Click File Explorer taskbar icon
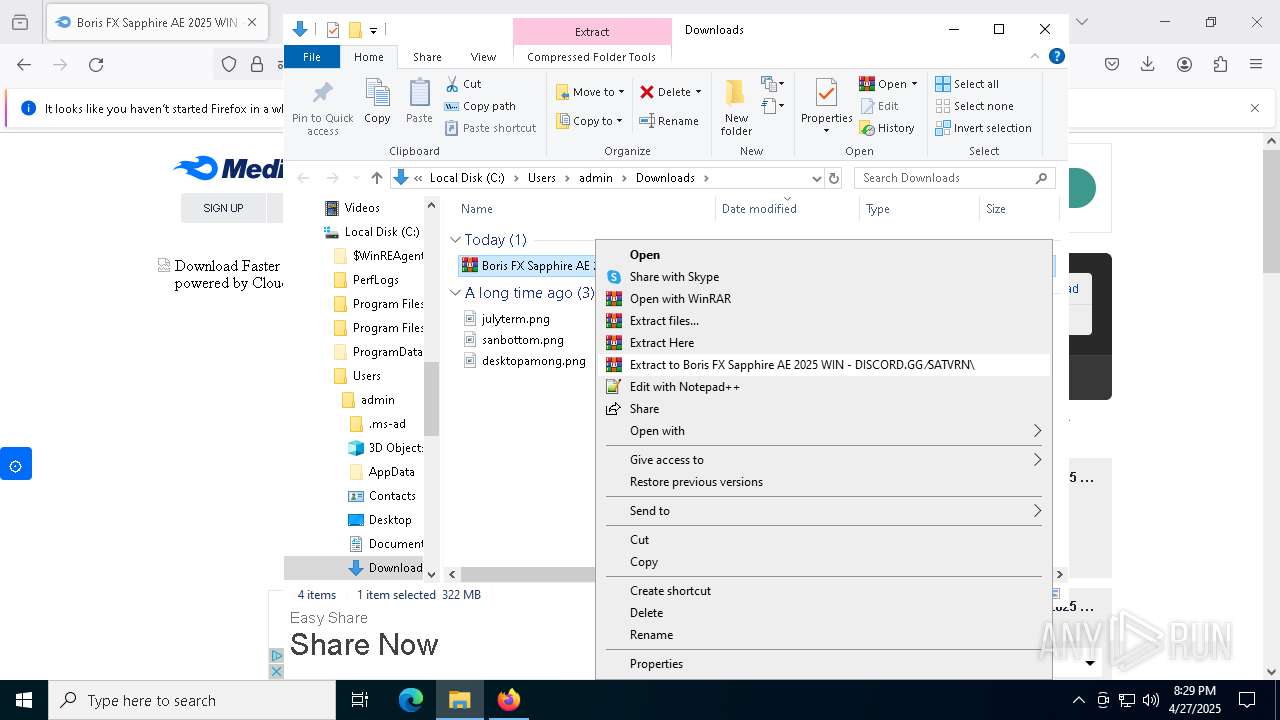This screenshot has width=1280, height=720. coord(459,700)
